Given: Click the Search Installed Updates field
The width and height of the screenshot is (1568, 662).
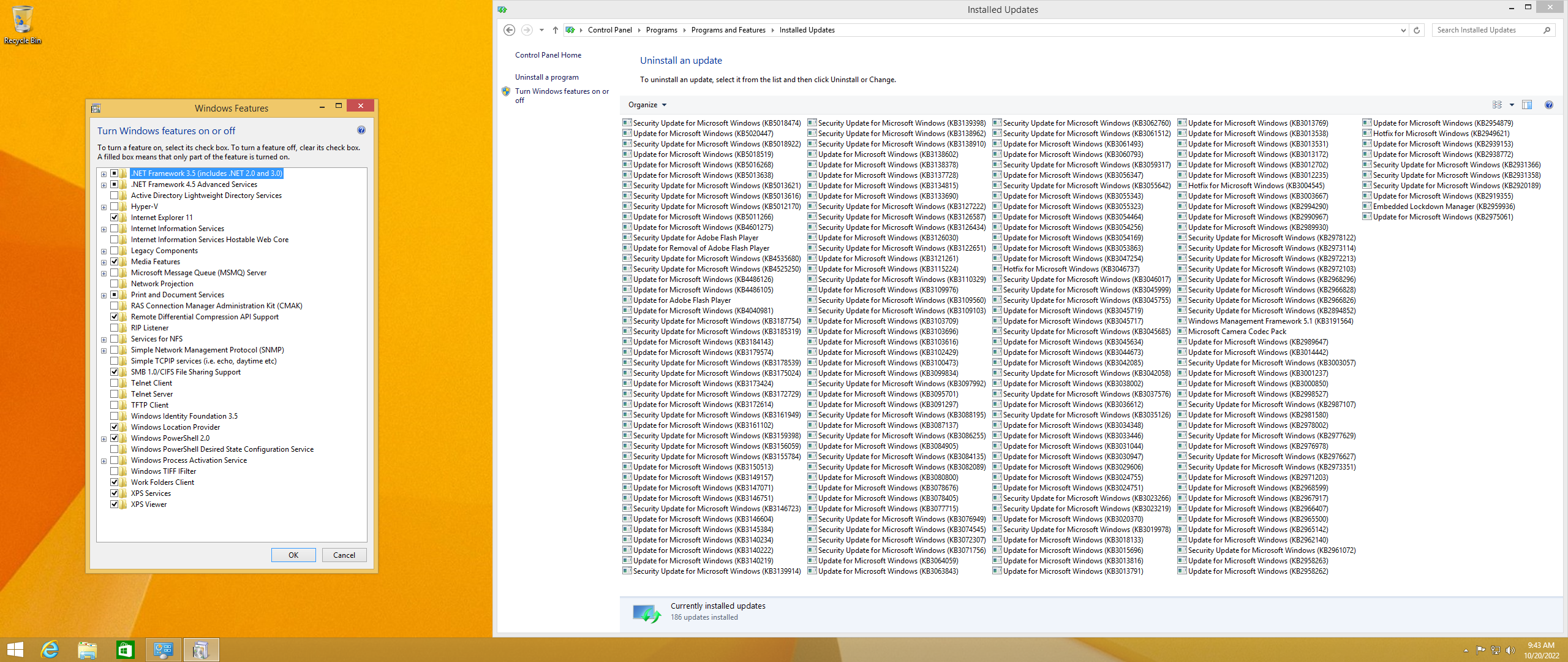Looking at the screenshot, I should 1487,30.
